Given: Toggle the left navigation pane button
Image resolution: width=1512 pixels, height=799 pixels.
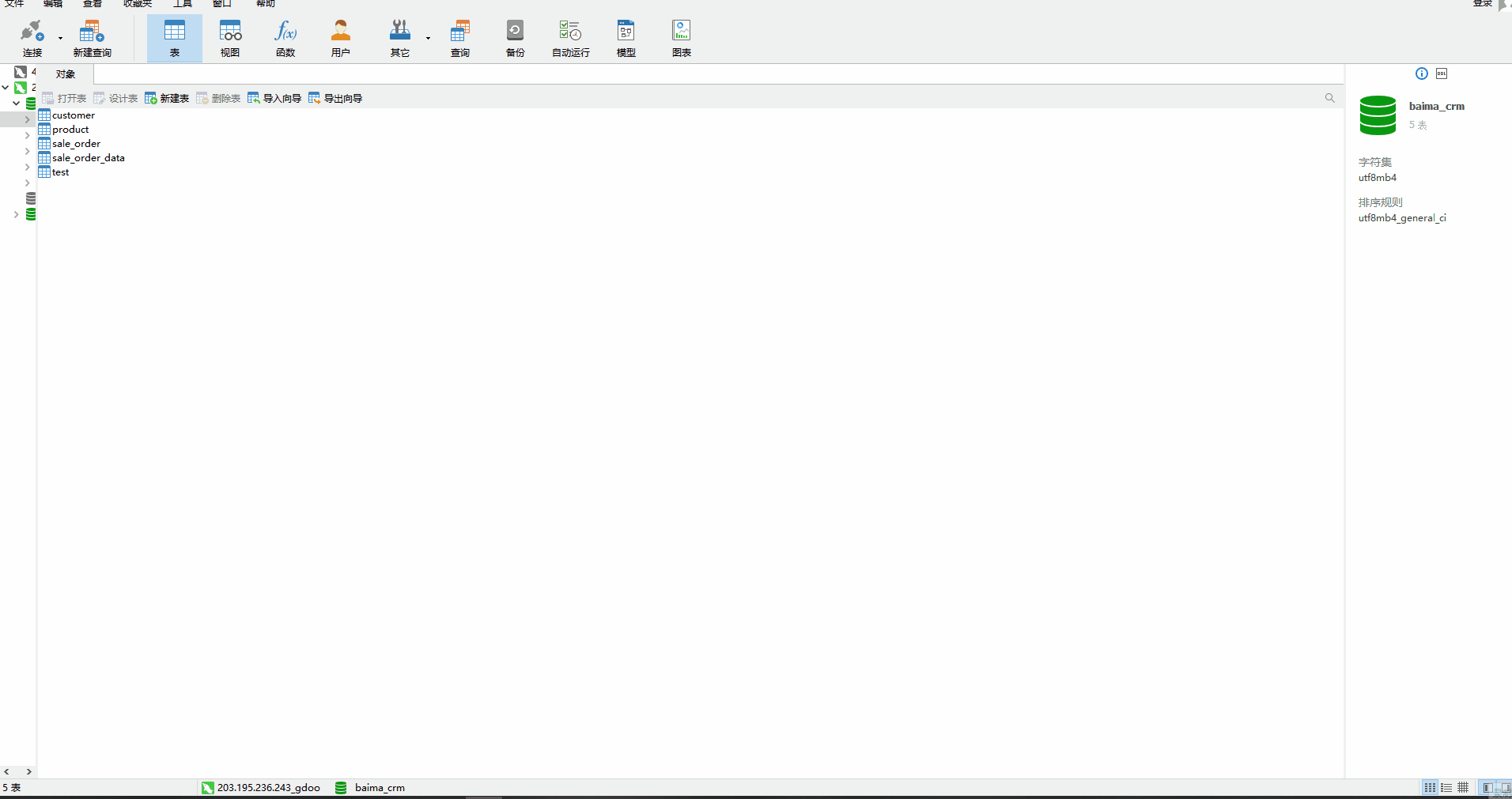Looking at the screenshot, I should point(1487,787).
